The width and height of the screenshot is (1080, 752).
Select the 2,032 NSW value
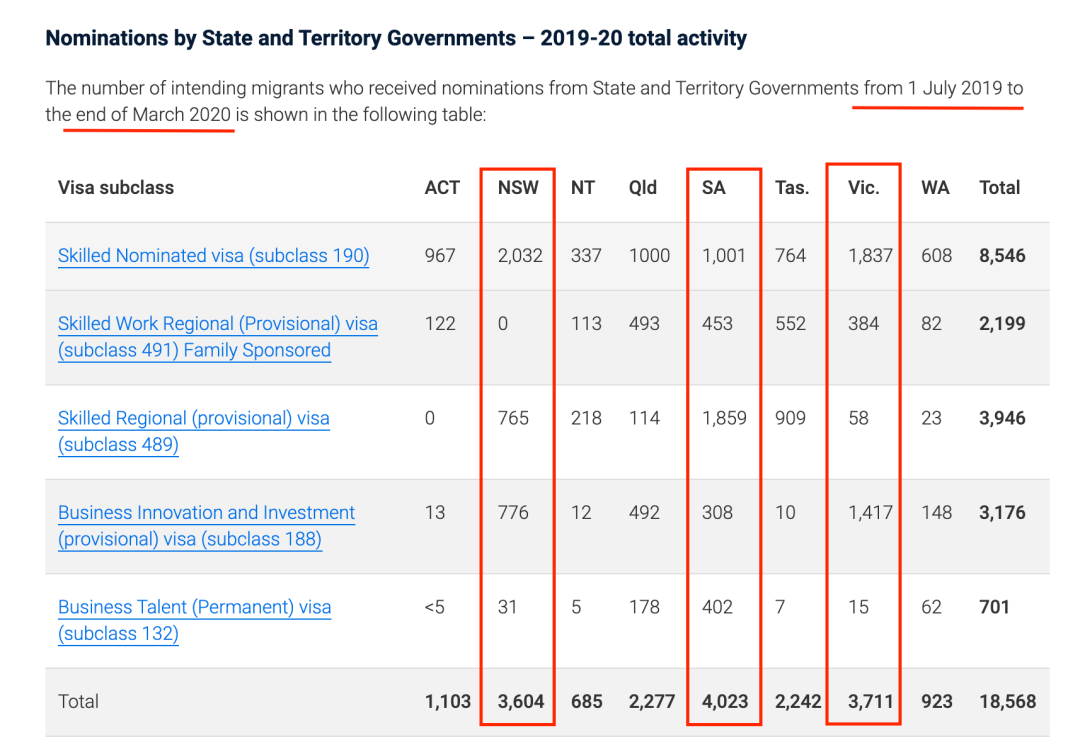pos(520,255)
